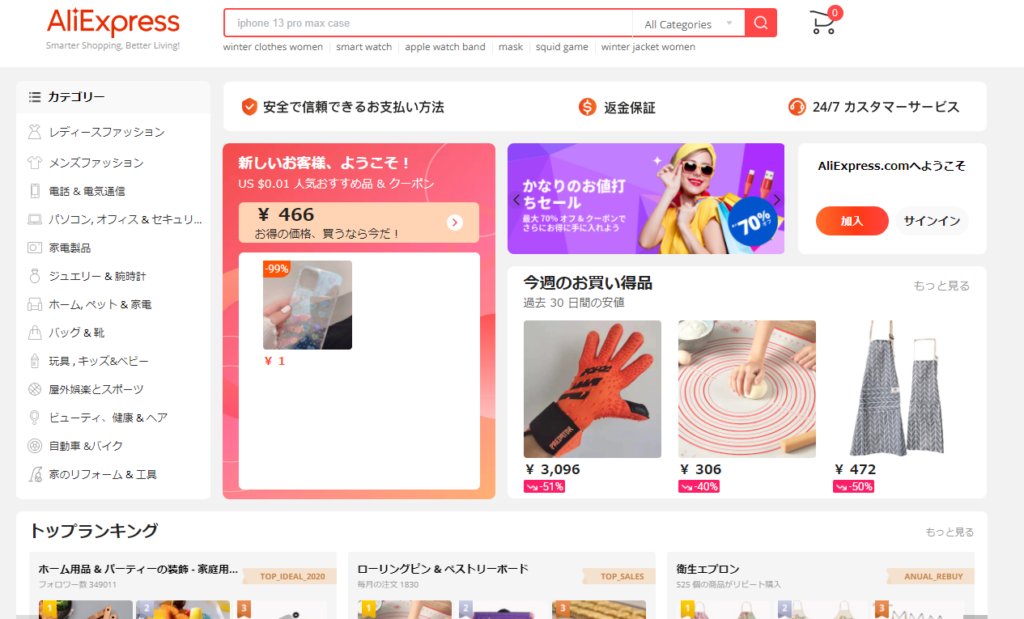Click the AliExpress logo
Screen dimensions: 1024x619
(113, 22)
